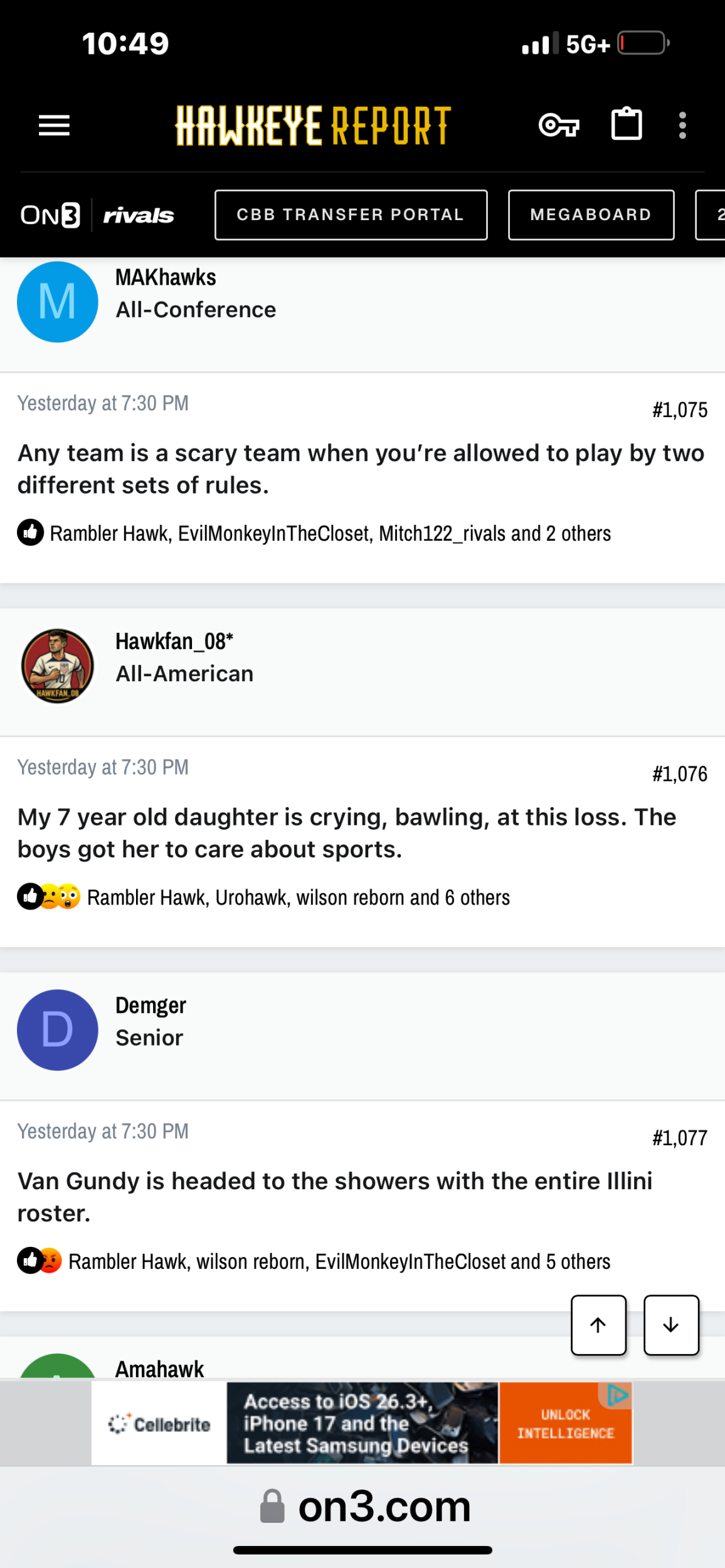Open permalink for post #1,076
The height and width of the screenshot is (1568, 725).
click(x=680, y=775)
